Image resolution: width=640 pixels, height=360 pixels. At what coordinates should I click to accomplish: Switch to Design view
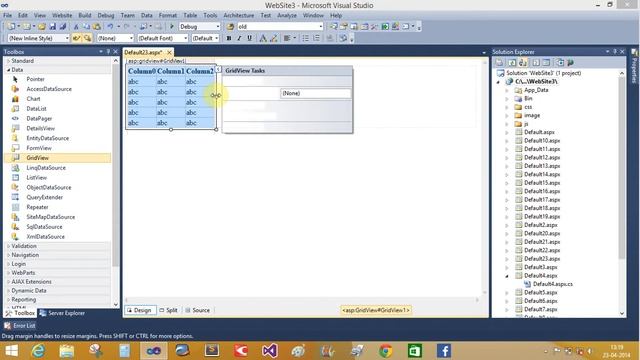pos(140,310)
